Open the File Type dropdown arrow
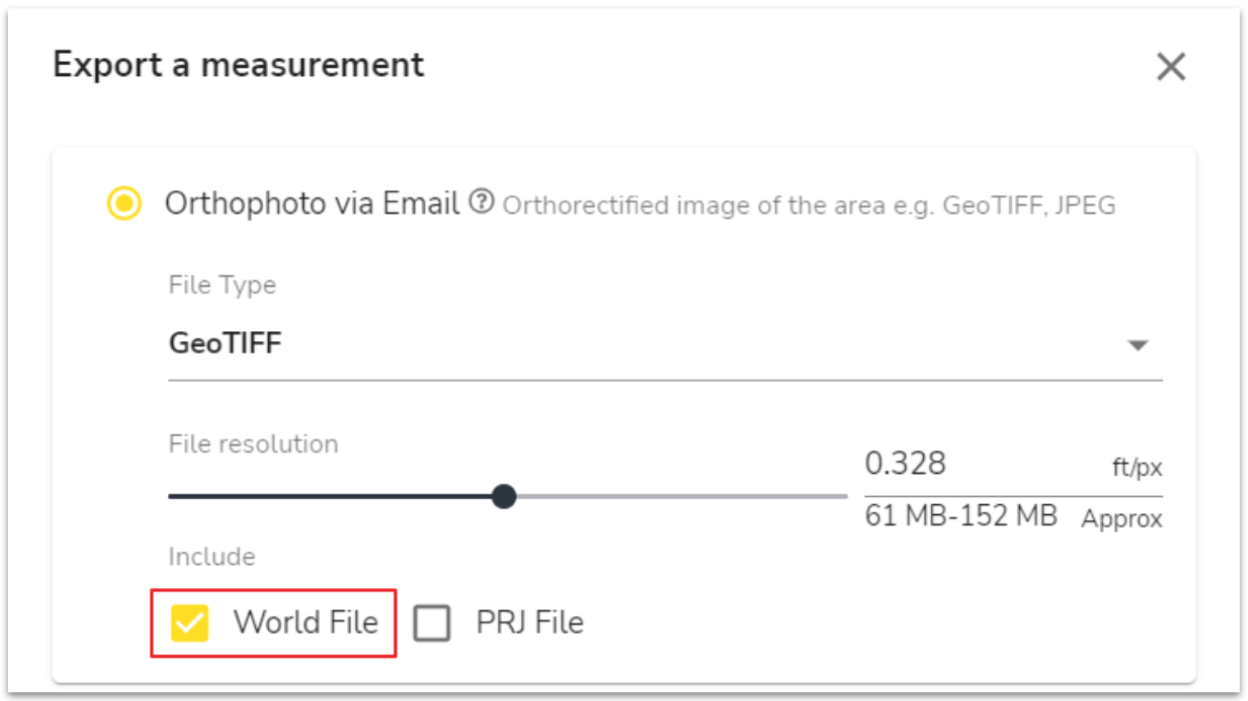 [x=1137, y=345]
